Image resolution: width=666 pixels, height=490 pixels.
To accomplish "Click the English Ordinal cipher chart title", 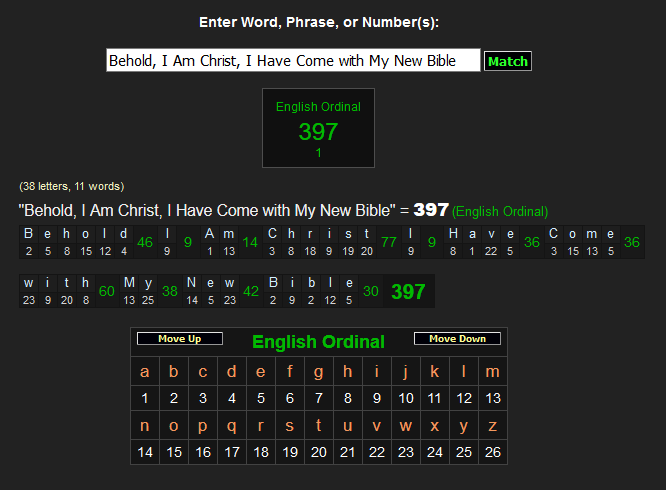I will [x=318, y=342].
